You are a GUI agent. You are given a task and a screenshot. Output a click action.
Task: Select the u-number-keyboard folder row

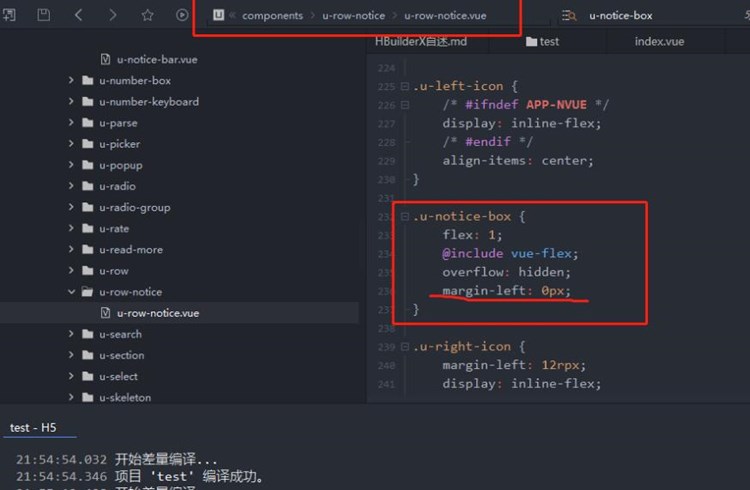point(149,101)
